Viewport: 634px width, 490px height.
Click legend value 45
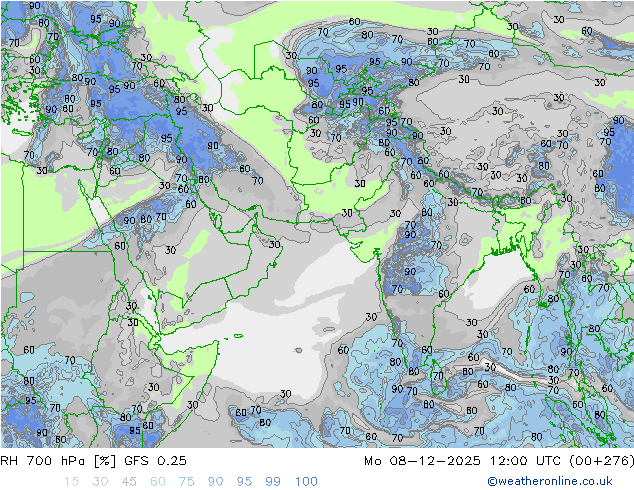click(x=129, y=482)
